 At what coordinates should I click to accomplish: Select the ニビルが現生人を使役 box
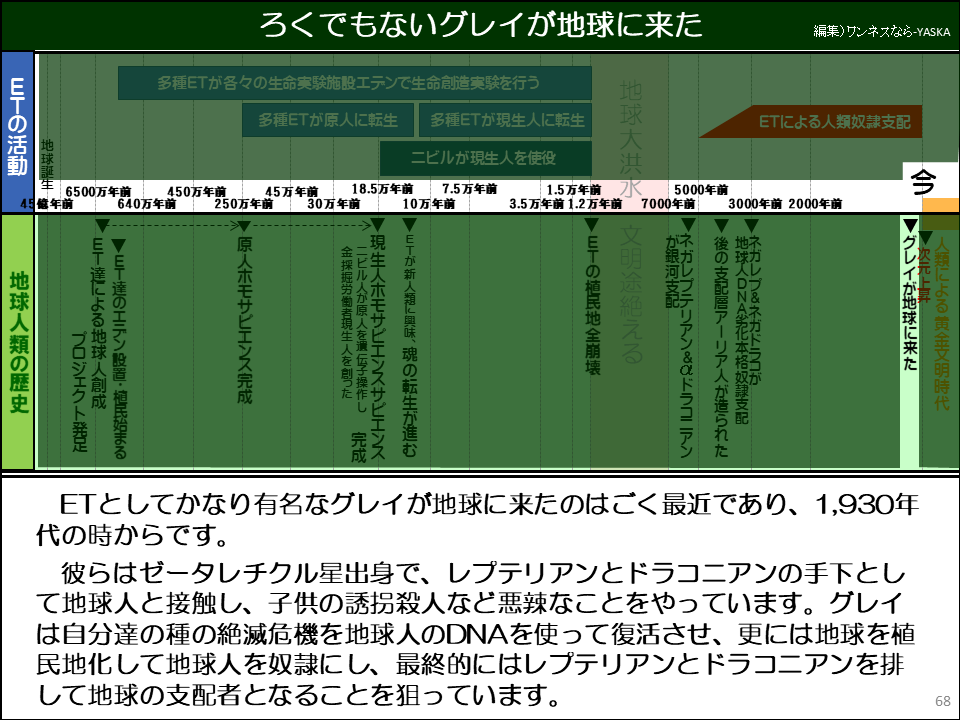click(x=483, y=157)
